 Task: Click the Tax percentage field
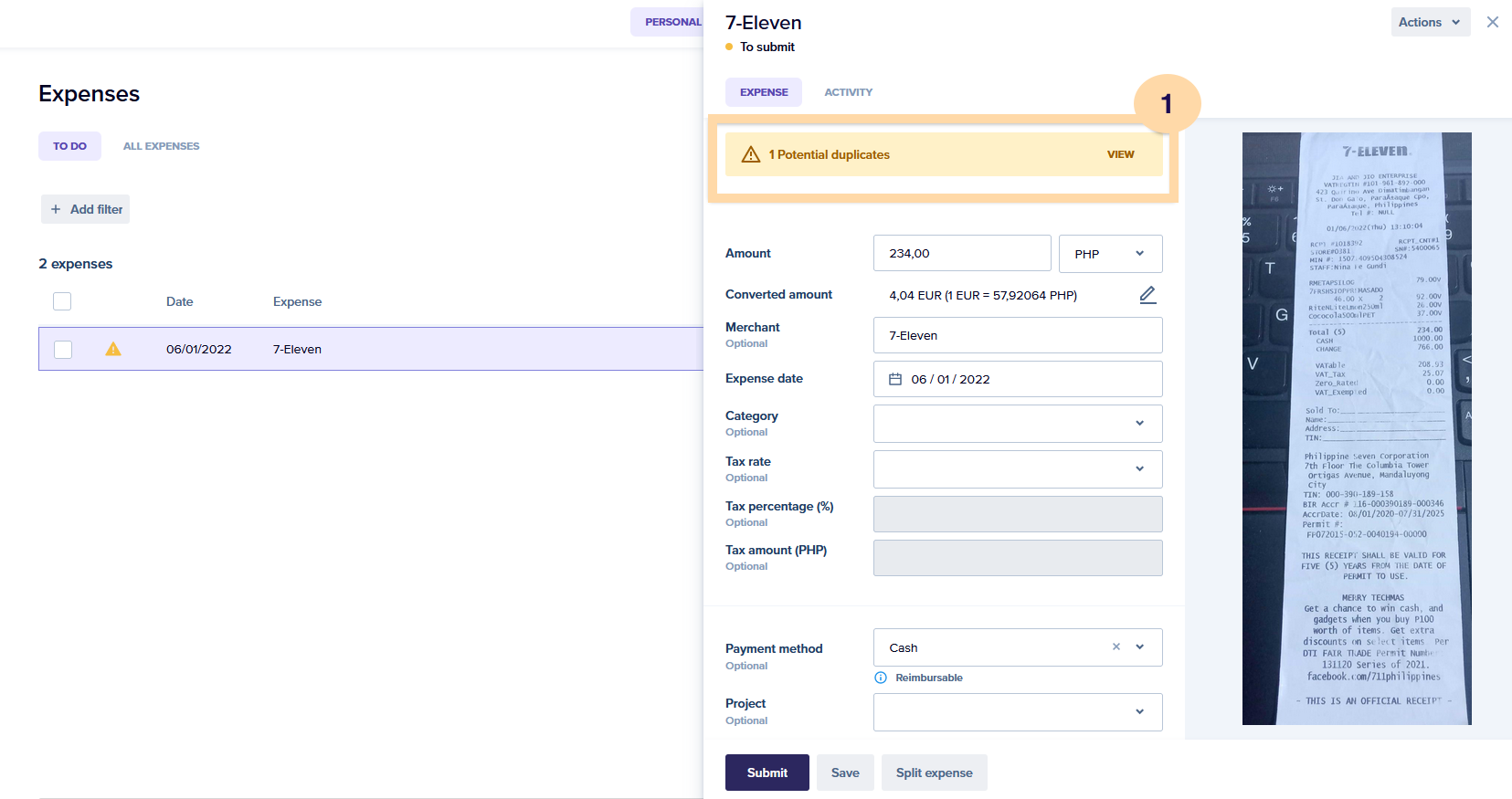(1018, 514)
